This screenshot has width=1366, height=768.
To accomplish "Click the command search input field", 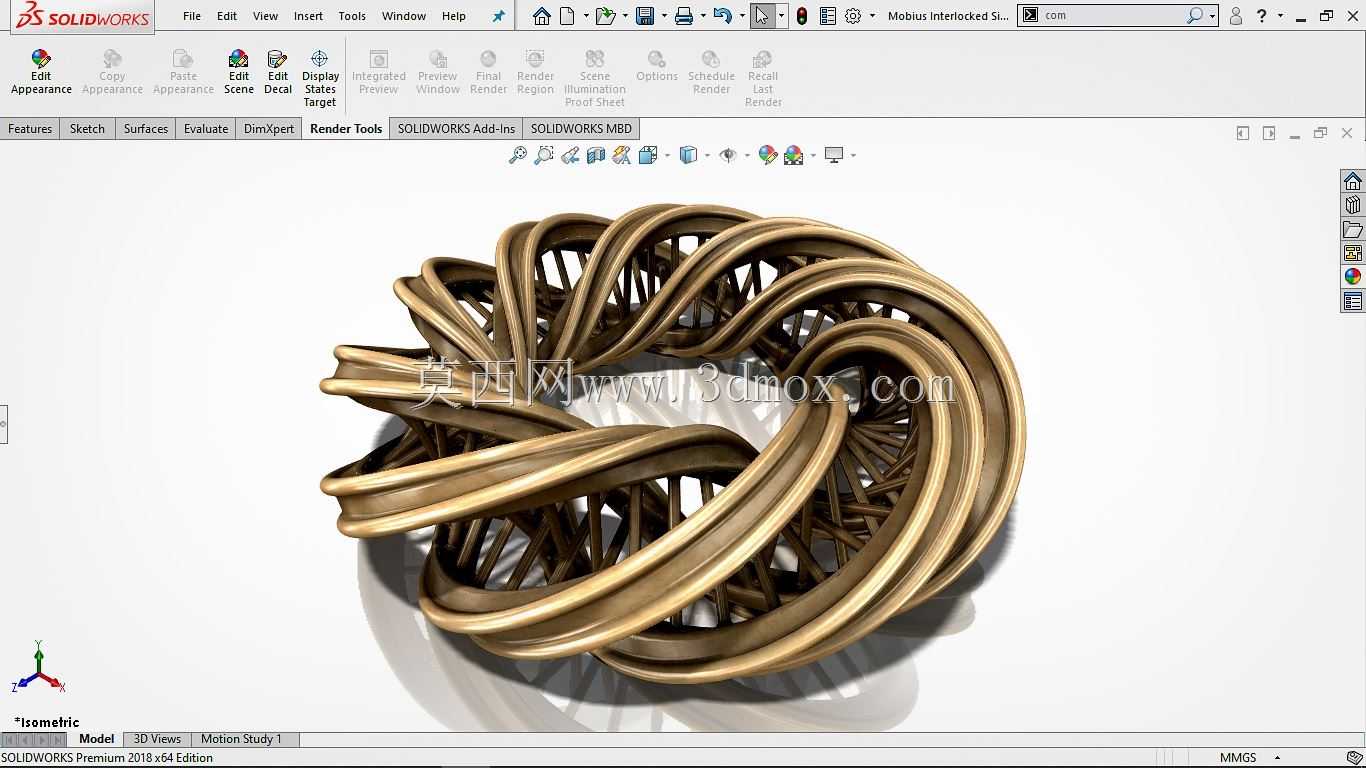I will (x=1112, y=16).
